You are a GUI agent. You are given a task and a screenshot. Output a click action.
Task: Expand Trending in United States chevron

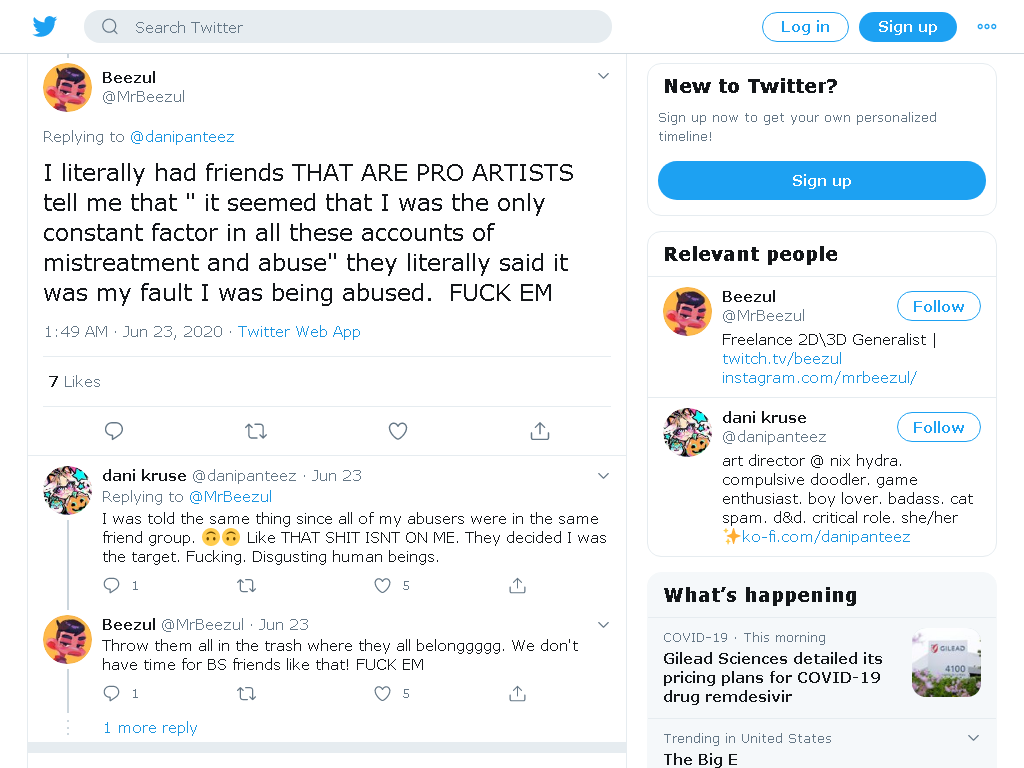click(x=973, y=738)
